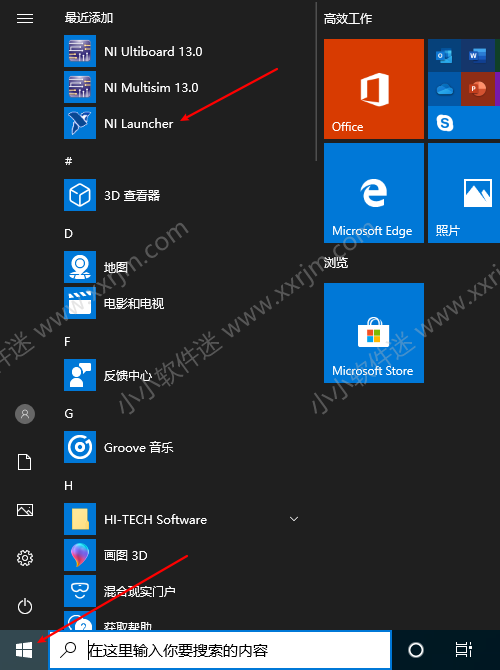500x670 pixels.
Task: Open Word from the Office tile group
Action: click(x=477, y=55)
